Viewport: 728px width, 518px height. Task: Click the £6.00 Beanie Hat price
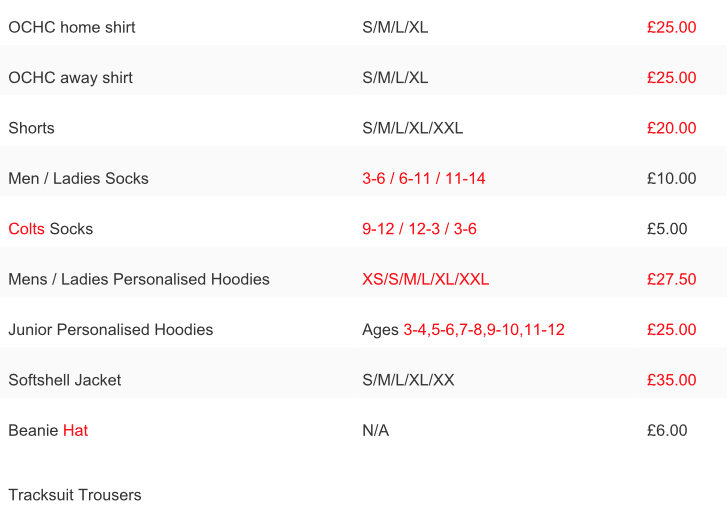(x=667, y=431)
